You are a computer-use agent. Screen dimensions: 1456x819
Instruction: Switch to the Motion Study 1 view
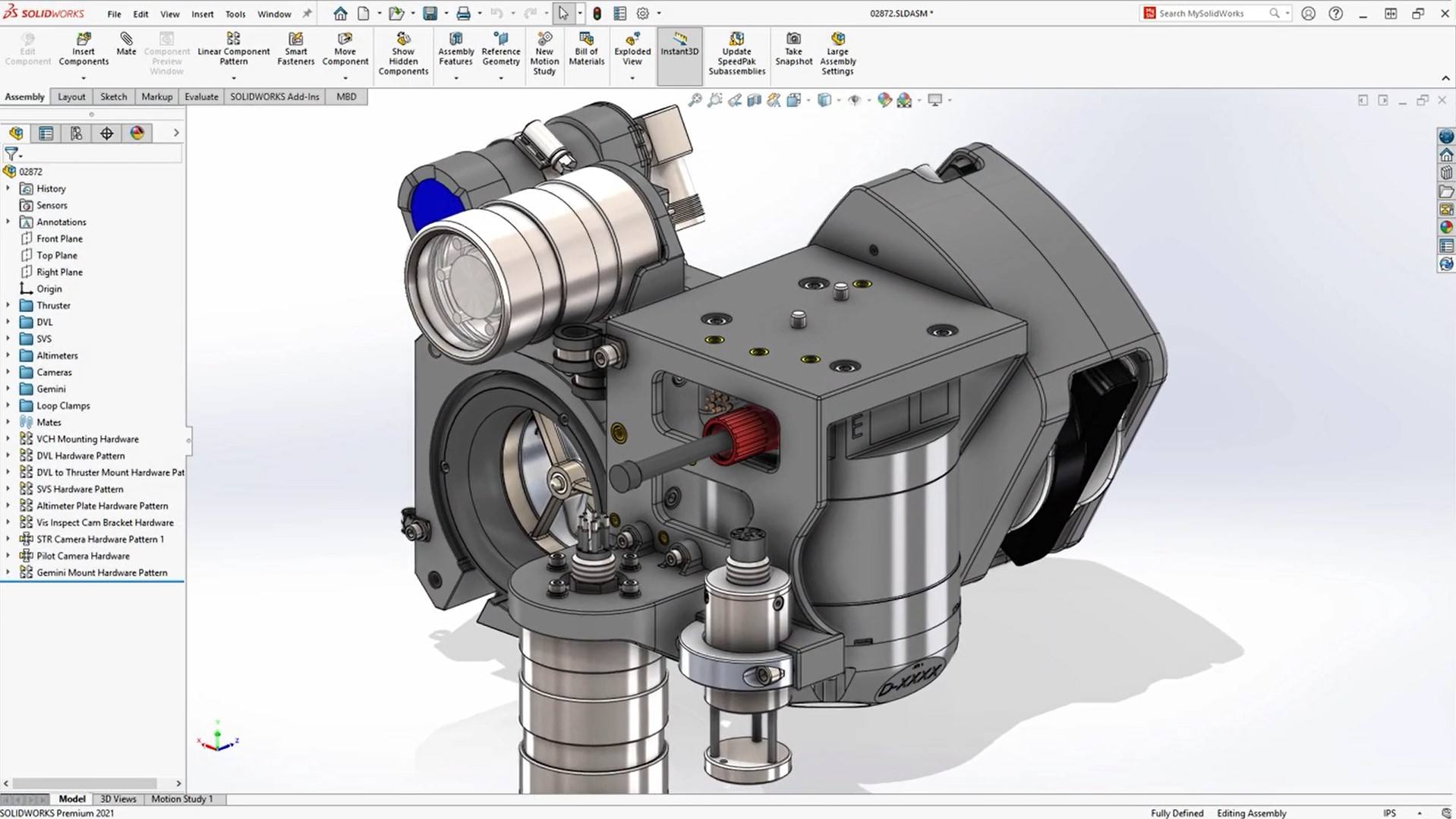pyautogui.click(x=181, y=799)
